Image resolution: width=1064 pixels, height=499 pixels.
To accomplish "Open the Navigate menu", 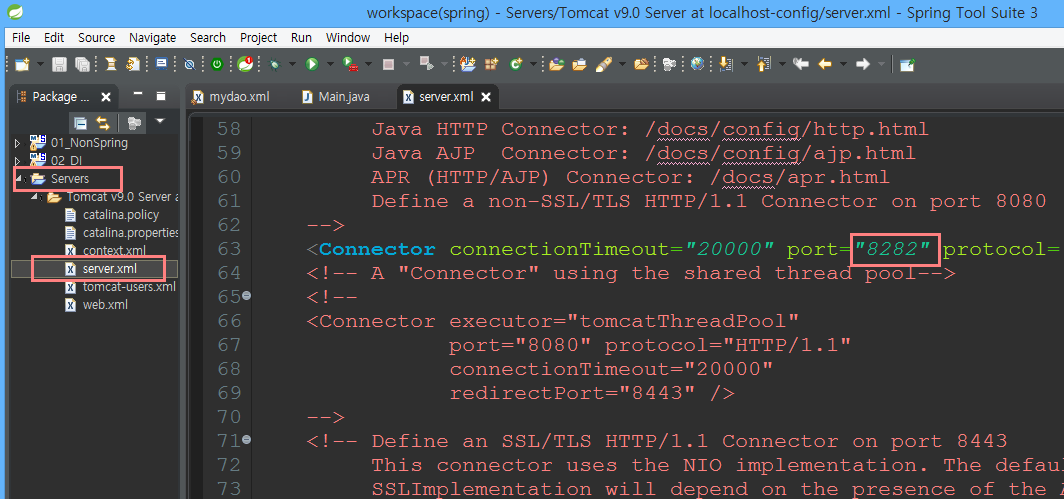I will tap(153, 37).
